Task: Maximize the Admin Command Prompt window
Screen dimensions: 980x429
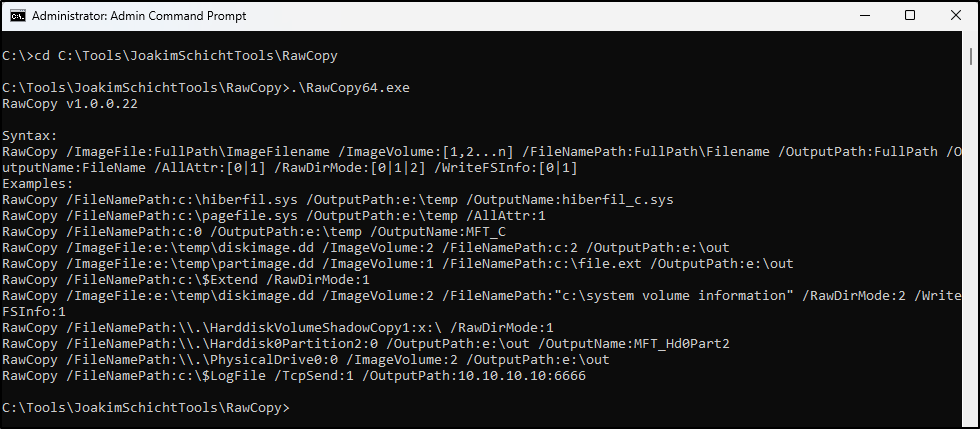Action: click(x=910, y=16)
